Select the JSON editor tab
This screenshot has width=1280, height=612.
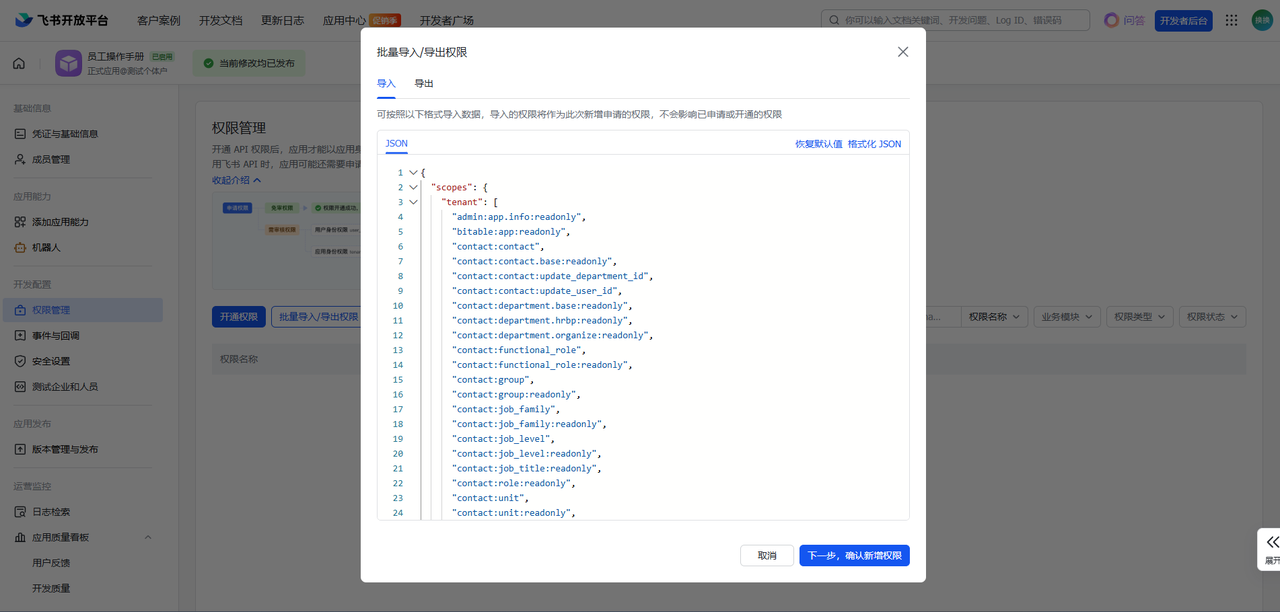(x=397, y=144)
